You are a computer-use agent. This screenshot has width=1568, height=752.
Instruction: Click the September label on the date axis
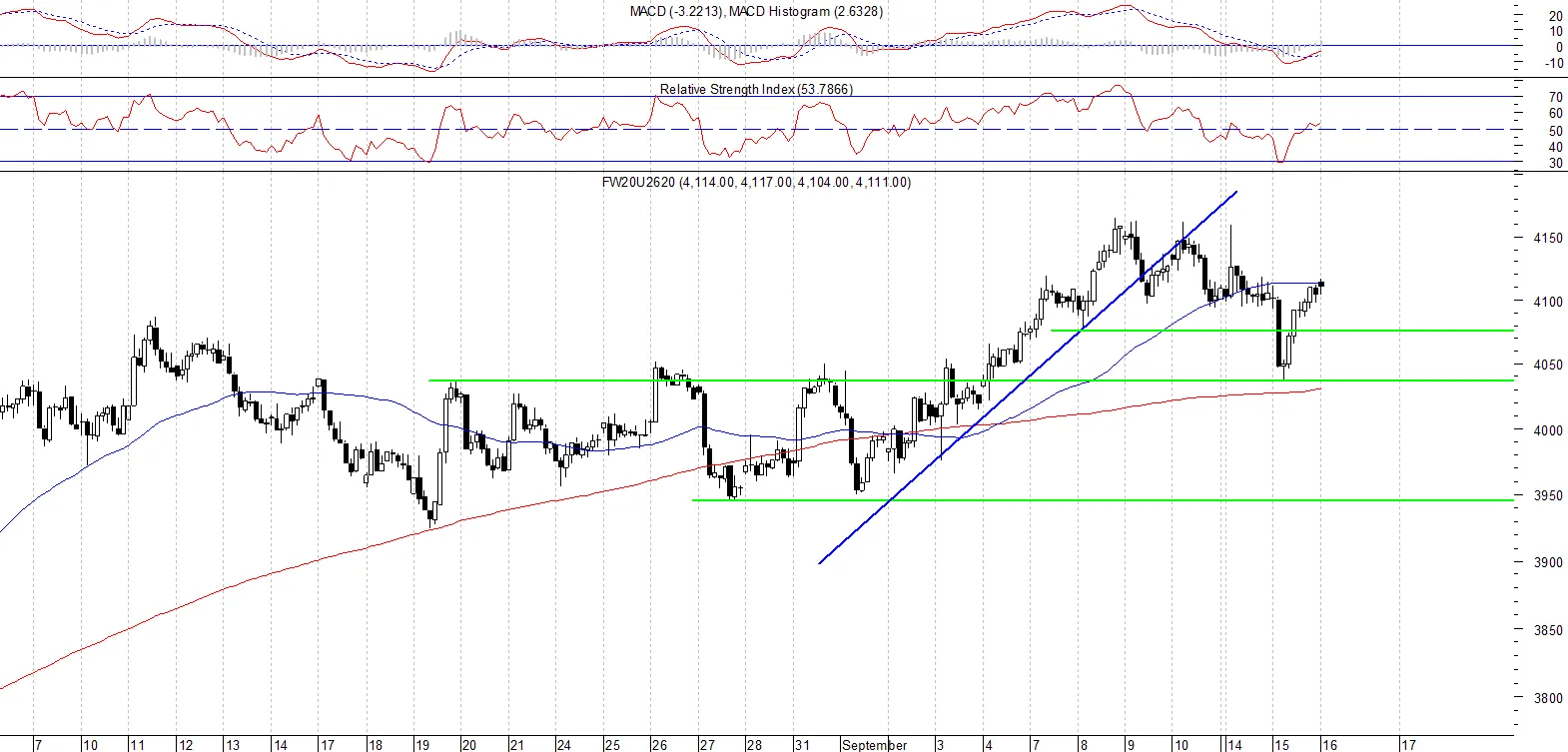click(x=875, y=745)
